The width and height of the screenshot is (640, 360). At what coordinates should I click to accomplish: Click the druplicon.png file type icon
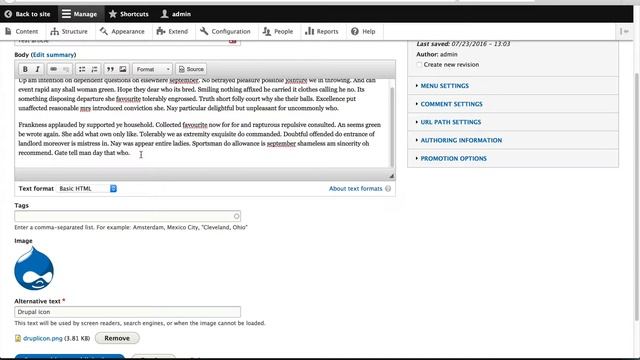point(18,338)
